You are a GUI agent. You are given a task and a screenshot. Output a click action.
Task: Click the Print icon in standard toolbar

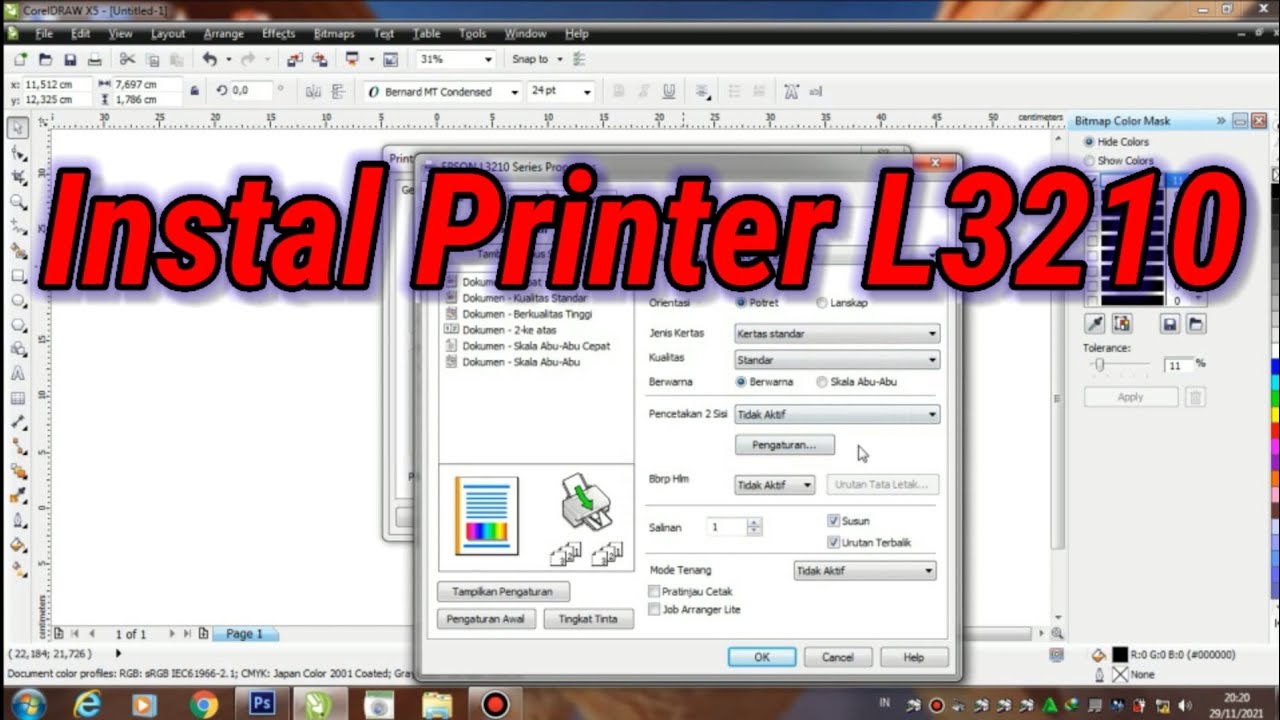pos(96,60)
